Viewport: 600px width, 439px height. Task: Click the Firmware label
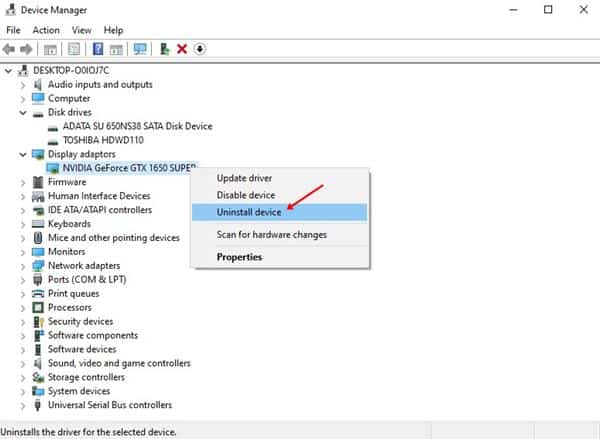[67, 182]
